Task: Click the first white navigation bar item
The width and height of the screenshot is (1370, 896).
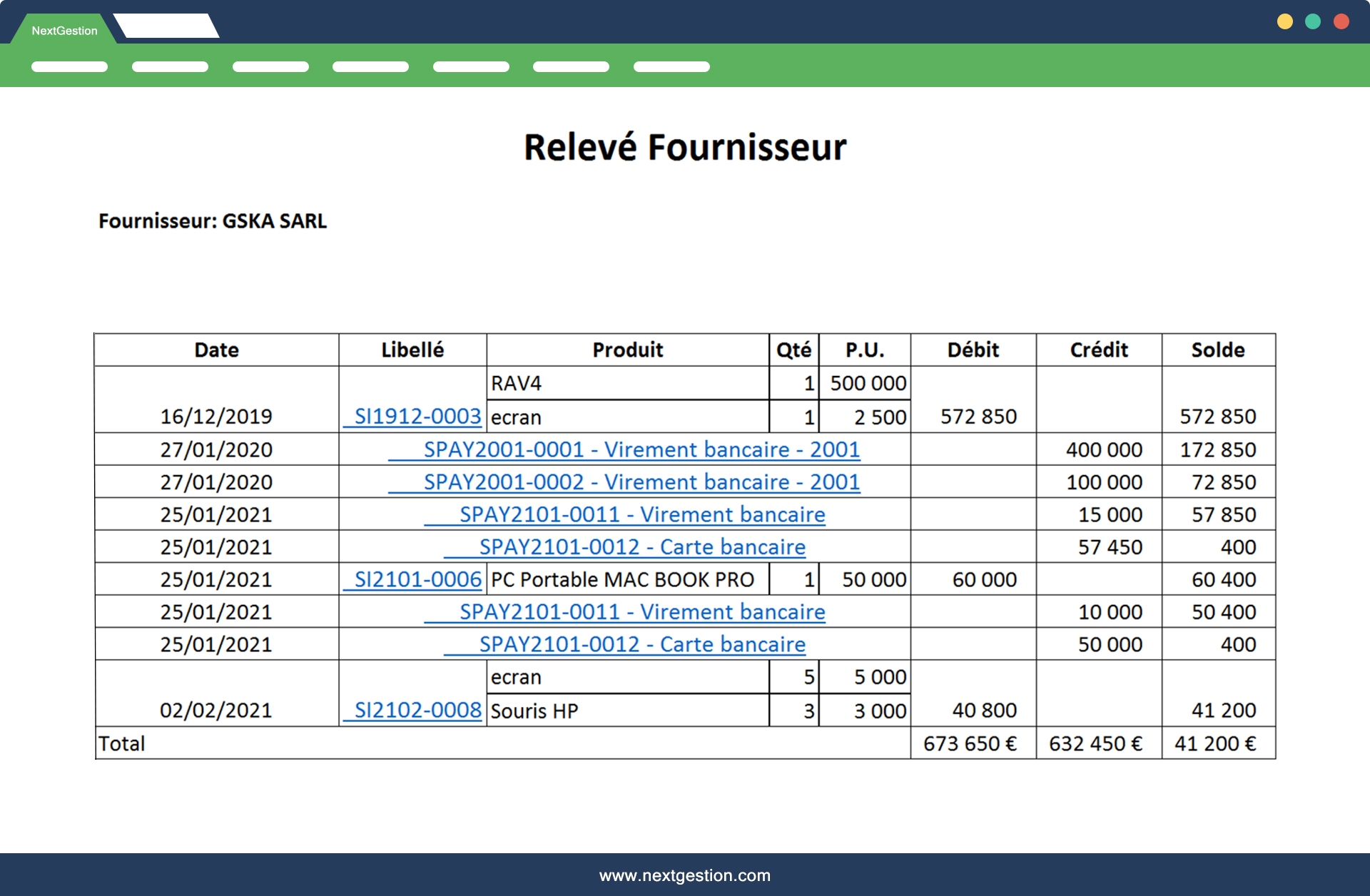Action: click(x=69, y=66)
